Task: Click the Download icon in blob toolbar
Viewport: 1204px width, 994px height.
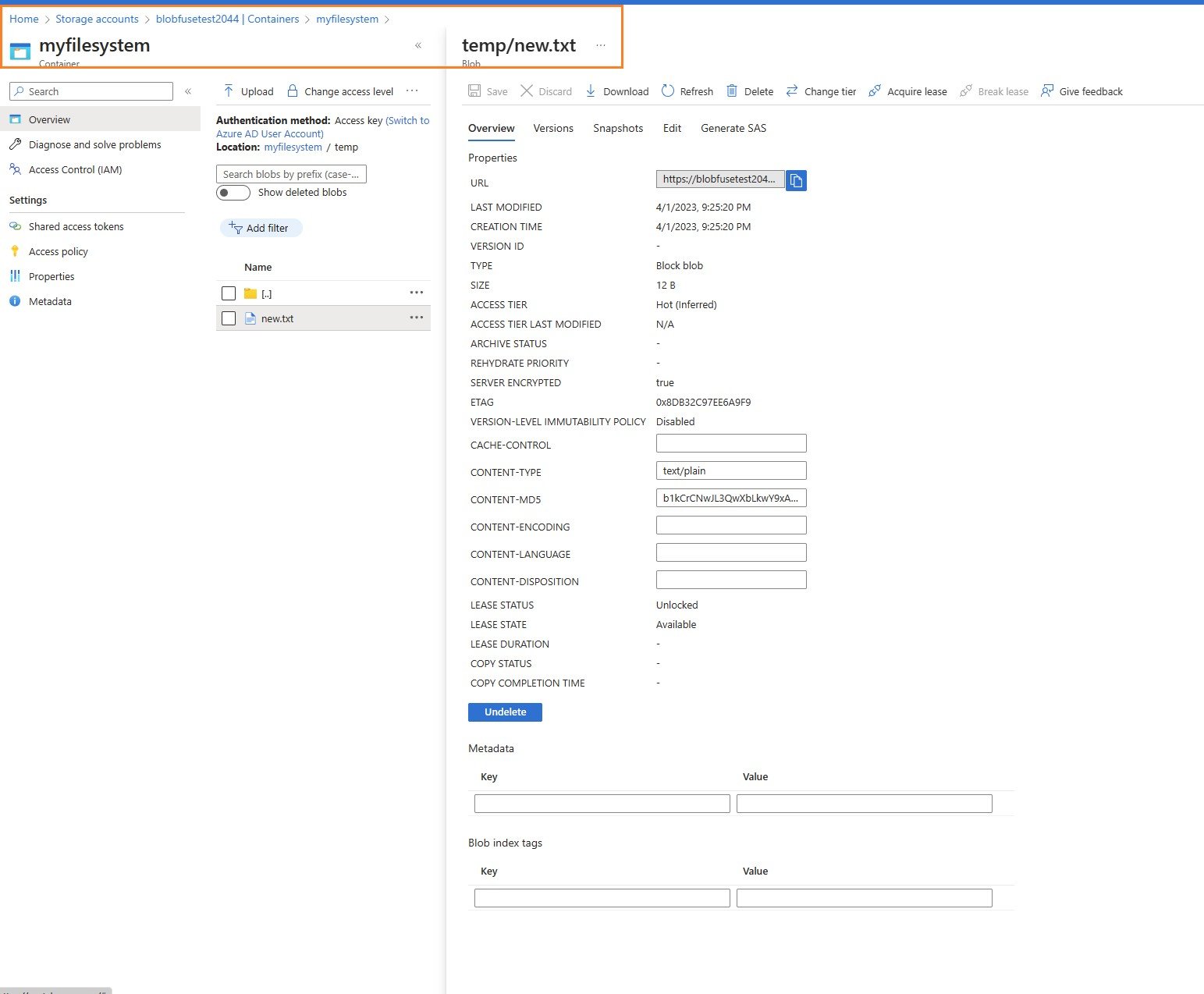Action: click(591, 91)
